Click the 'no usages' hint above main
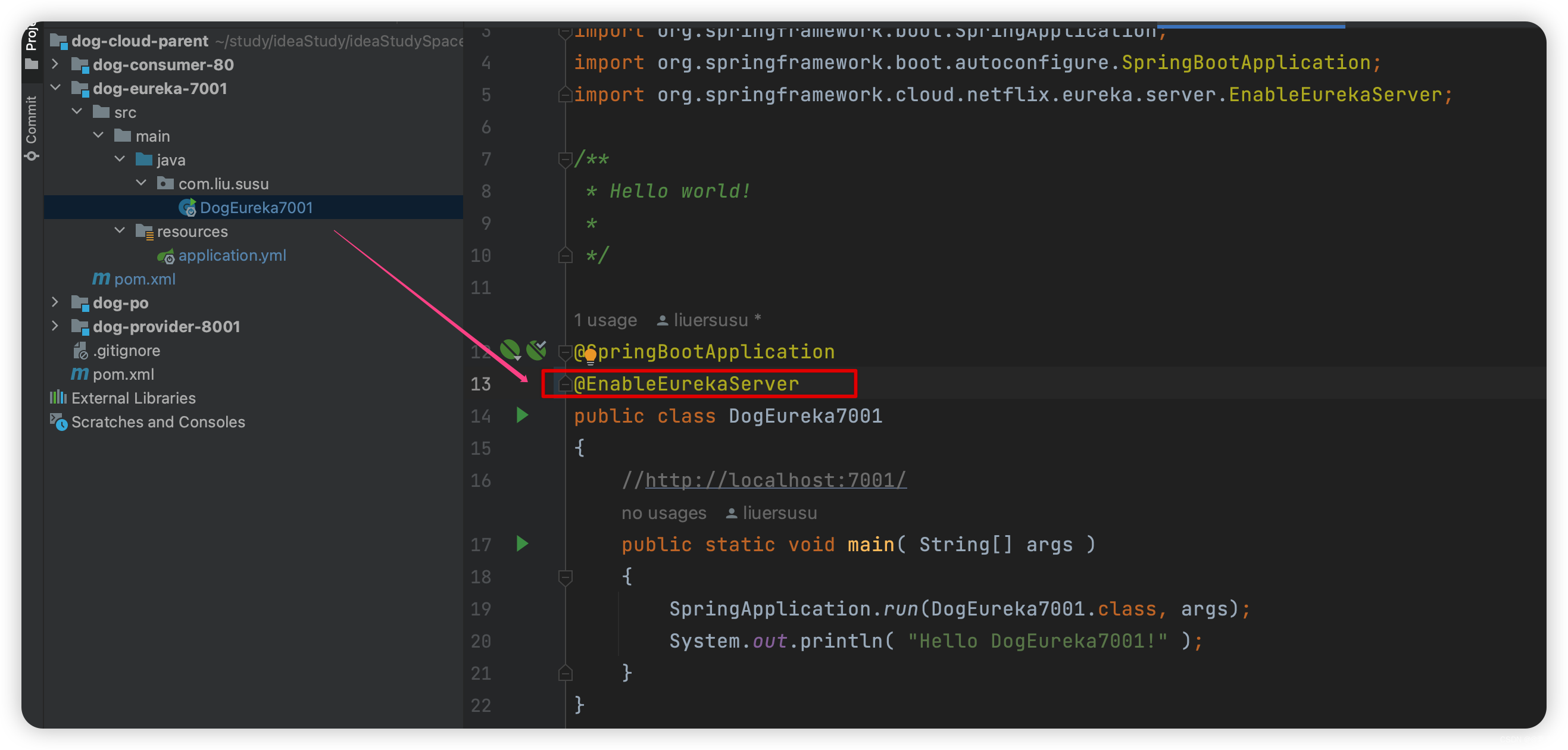Screen dimensions: 1568x750 (664, 512)
